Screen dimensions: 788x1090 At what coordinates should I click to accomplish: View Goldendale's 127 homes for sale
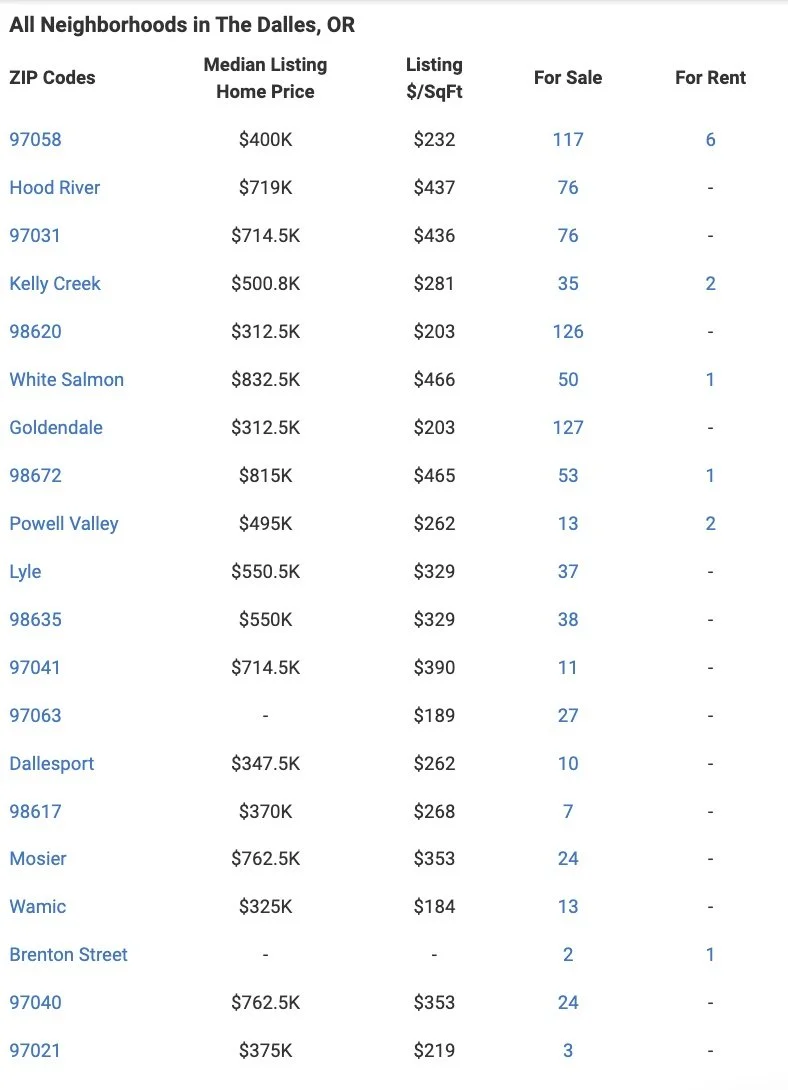click(568, 428)
